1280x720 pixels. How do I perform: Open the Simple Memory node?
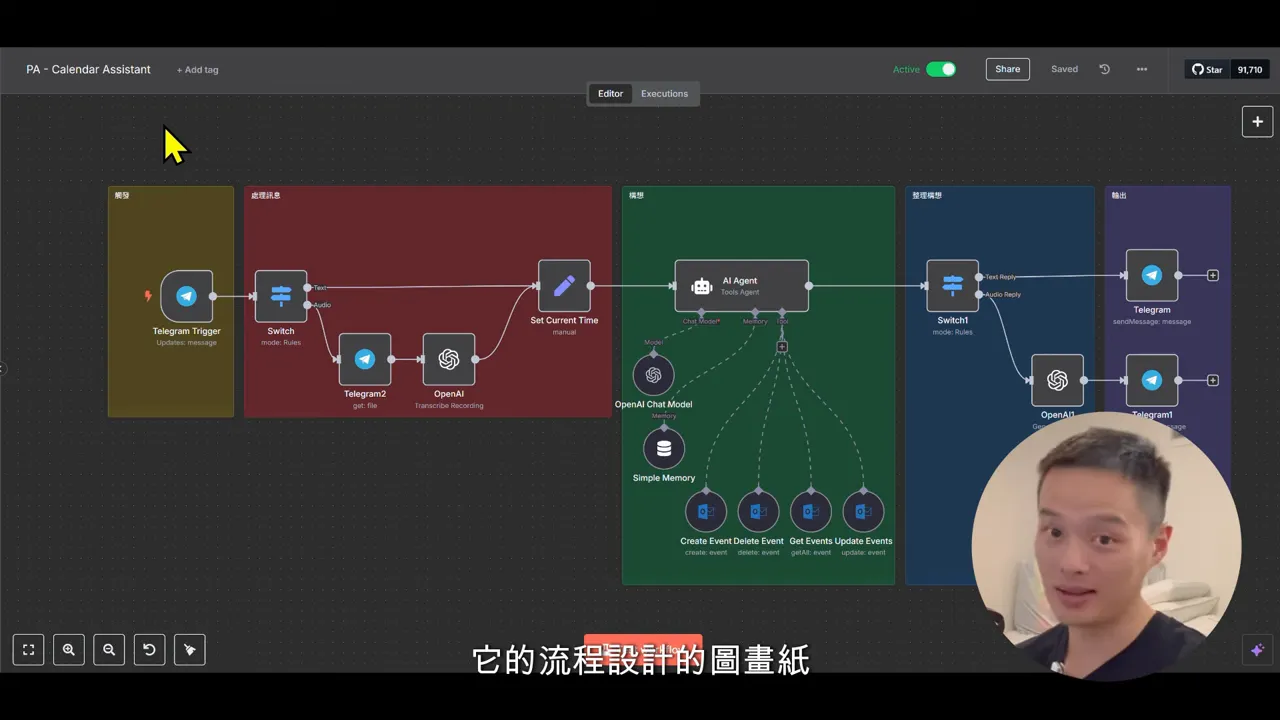pos(664,449)
